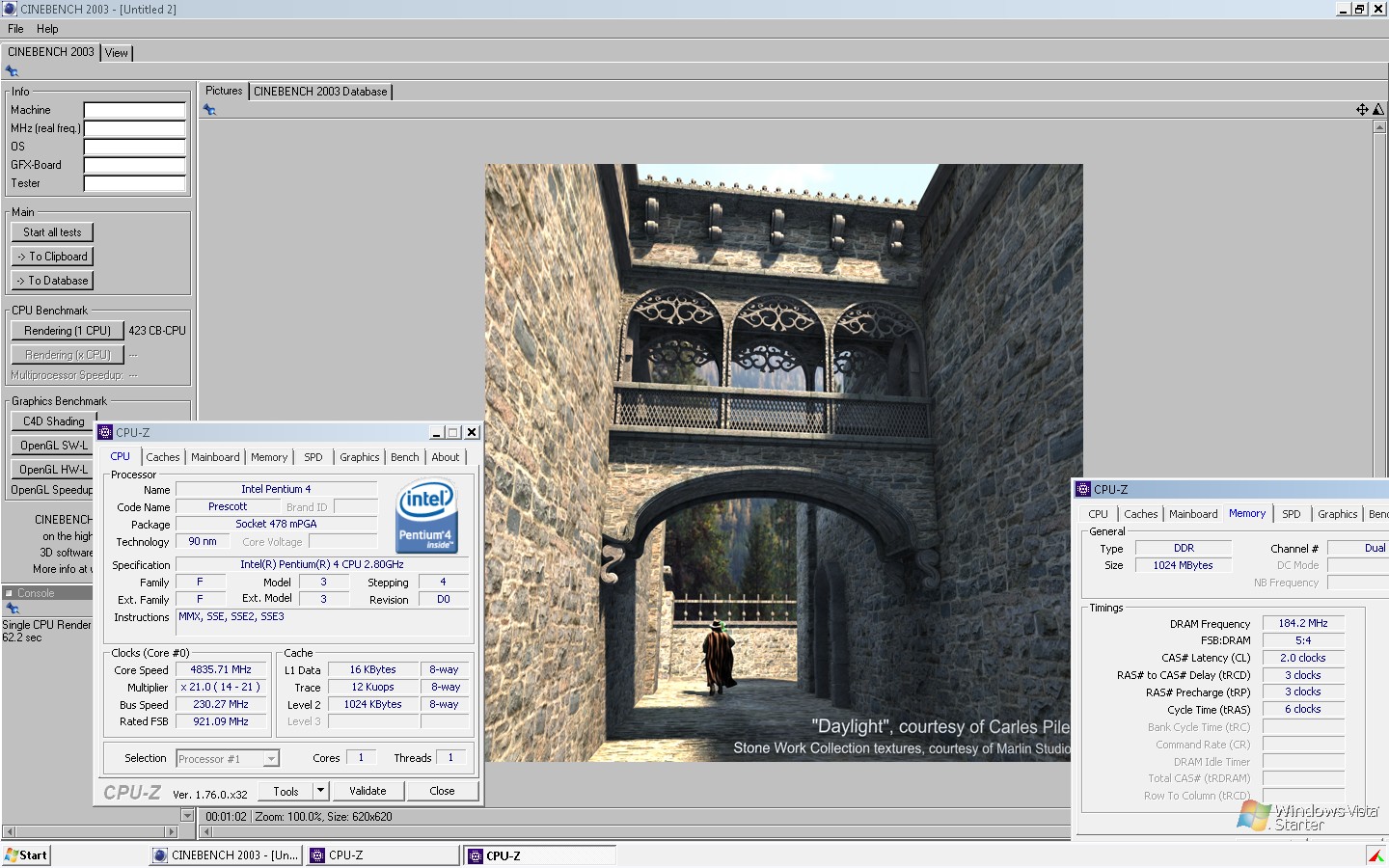Click the To Clipboard button
This screenshot has height=868, width=1389.
click(52, 257)
